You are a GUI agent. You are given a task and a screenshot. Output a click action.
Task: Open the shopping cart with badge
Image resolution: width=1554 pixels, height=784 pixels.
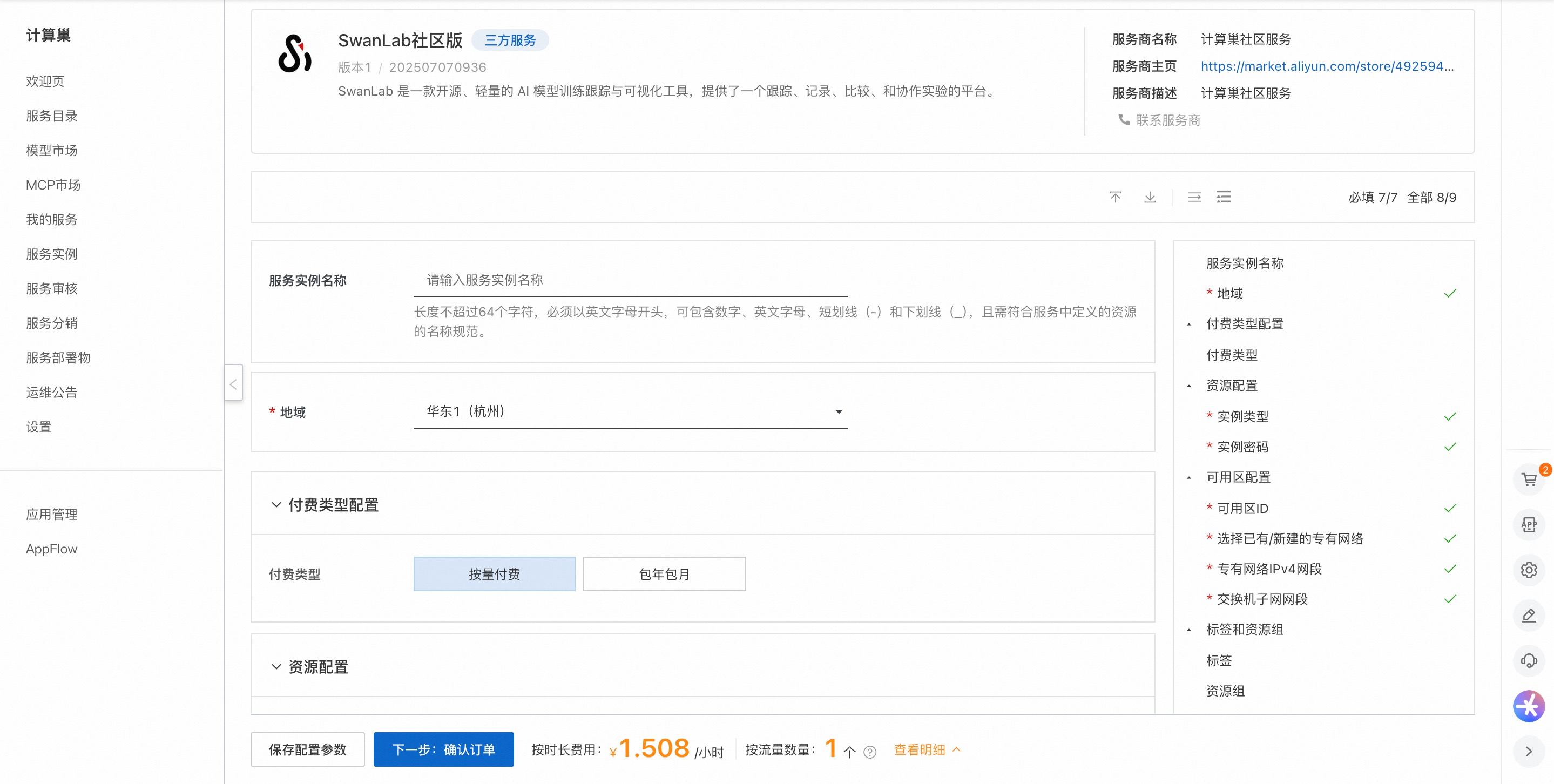pos(1529,479)
